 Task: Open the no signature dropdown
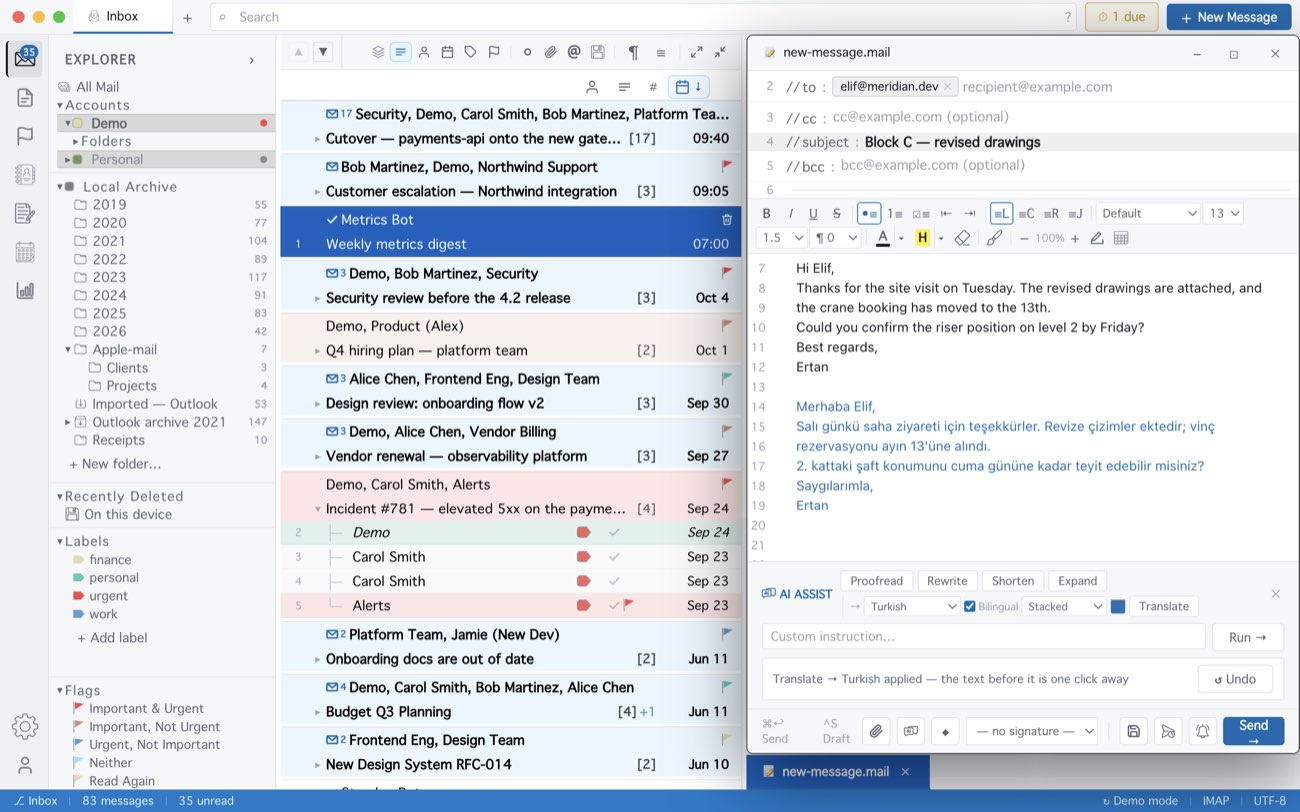pos(1032,731)
